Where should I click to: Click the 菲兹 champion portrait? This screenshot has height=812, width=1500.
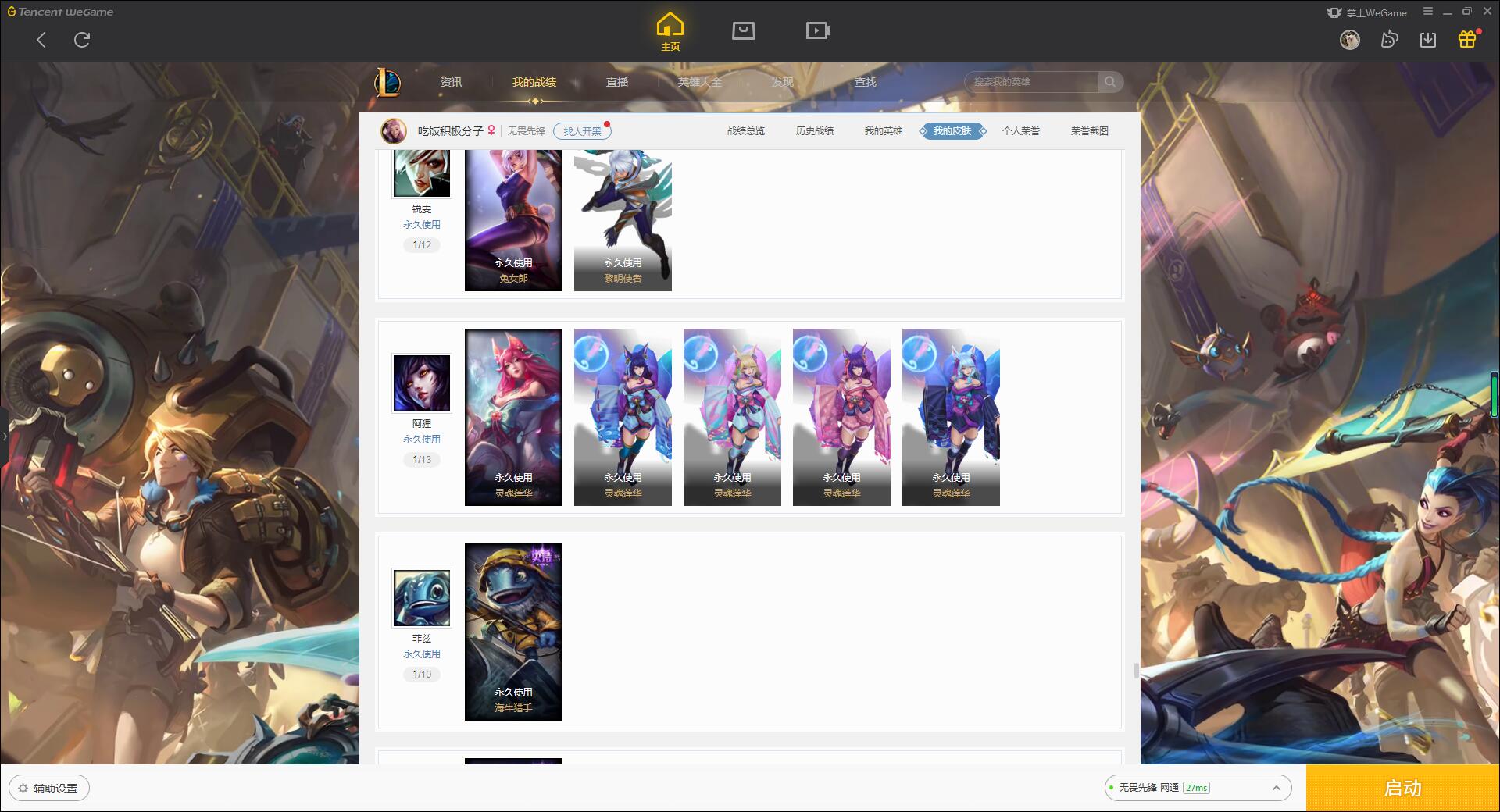422,597
